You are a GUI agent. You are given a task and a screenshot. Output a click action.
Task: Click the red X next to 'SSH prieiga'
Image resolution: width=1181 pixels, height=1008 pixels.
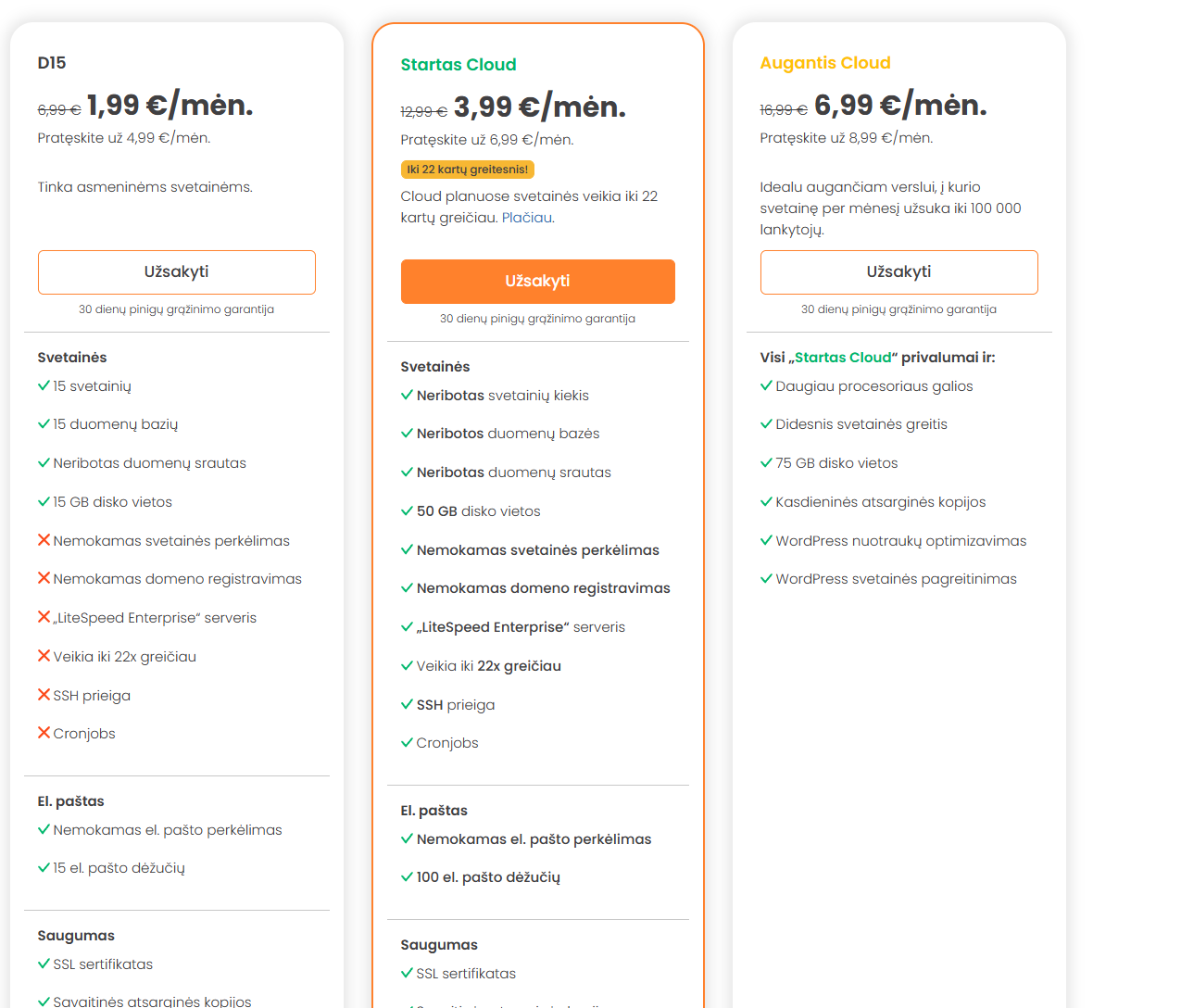click(43, 695)
